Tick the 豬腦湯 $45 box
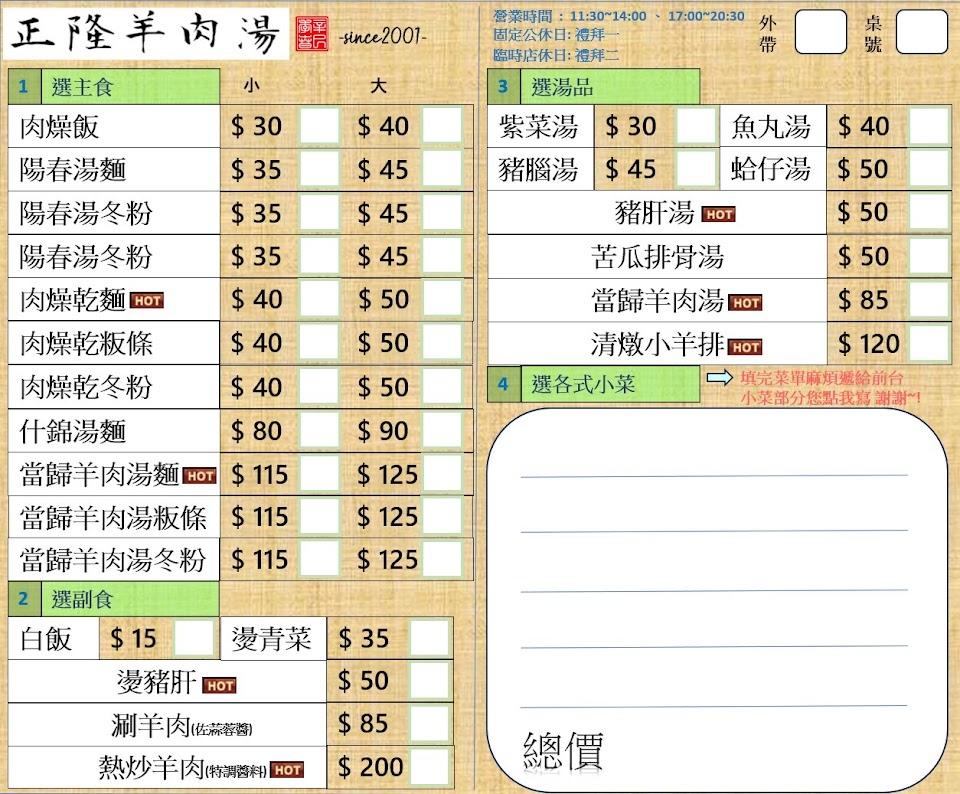 [696, 169]
